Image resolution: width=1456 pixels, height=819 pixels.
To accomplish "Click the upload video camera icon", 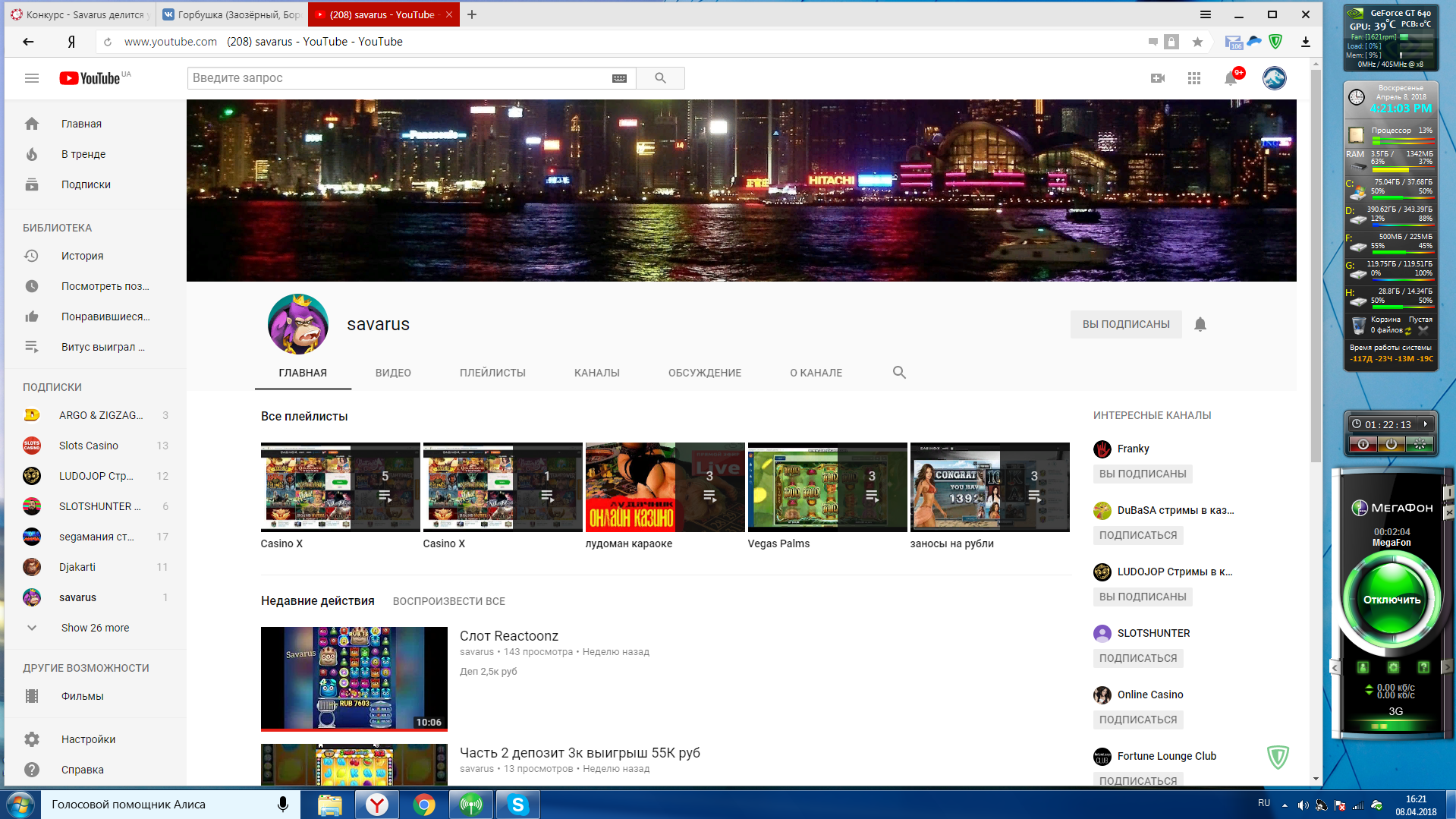I will [x=1157, y=78].
